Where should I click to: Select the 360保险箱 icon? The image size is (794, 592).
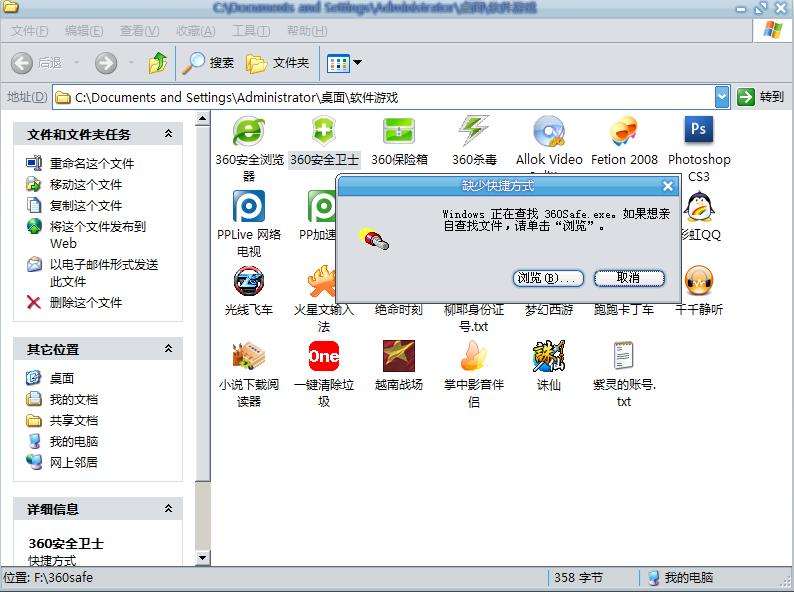[x=399, y=131]
